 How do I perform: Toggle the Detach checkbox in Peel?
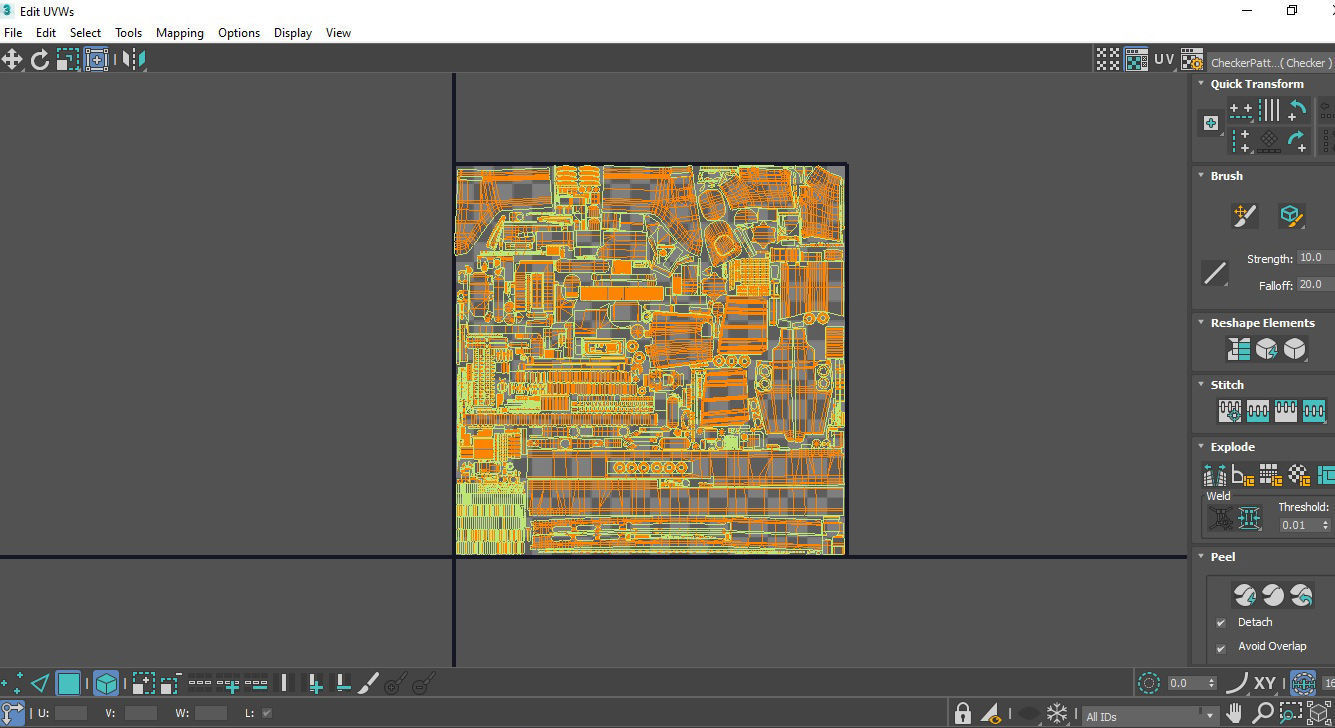pos(1221,622)
